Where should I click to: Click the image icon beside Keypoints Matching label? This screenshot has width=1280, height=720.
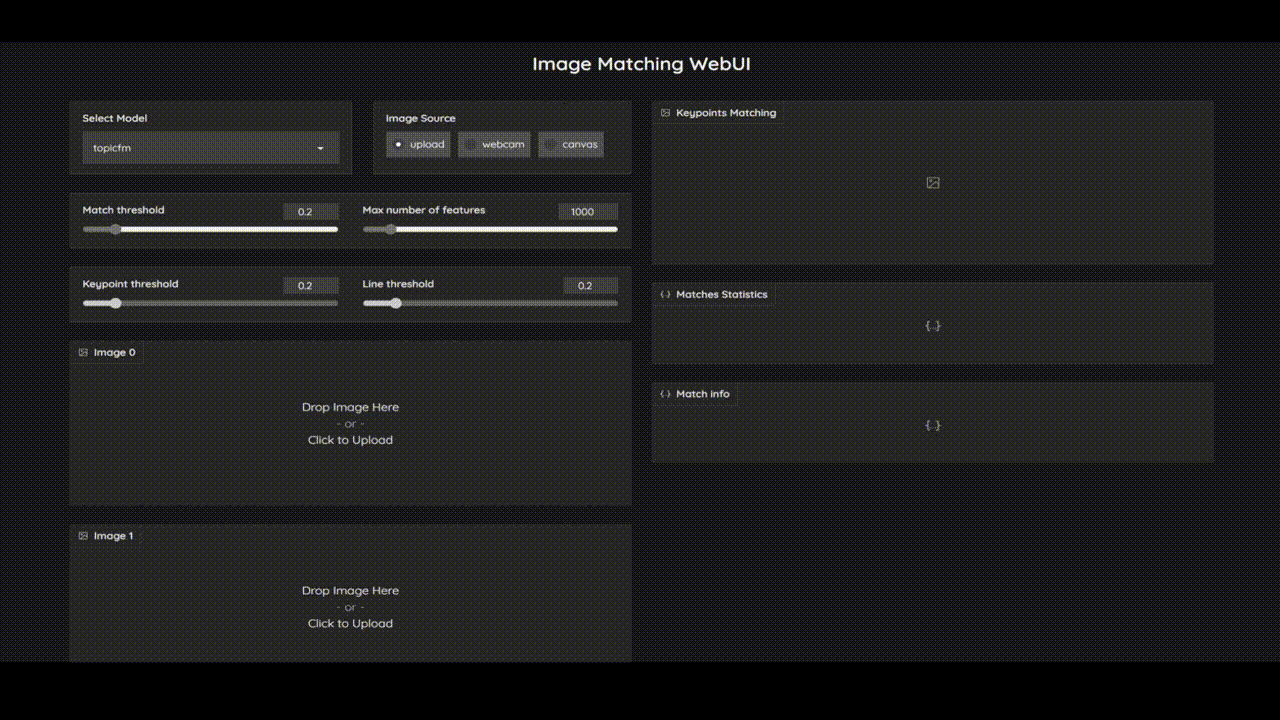click(x=665, y=113)
